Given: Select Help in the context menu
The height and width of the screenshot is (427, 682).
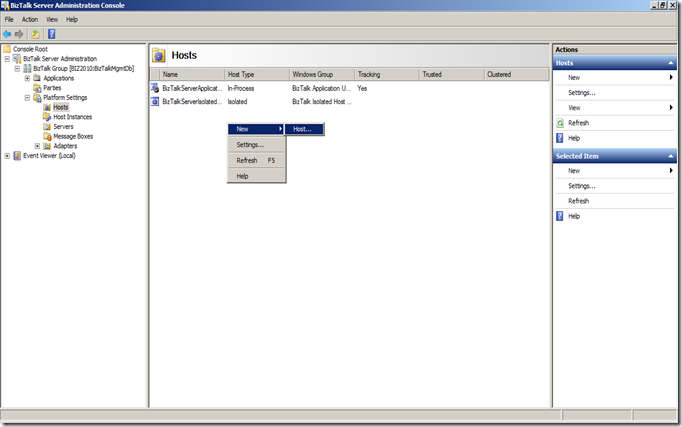Looking at the screenshot, I should [256, 176].
